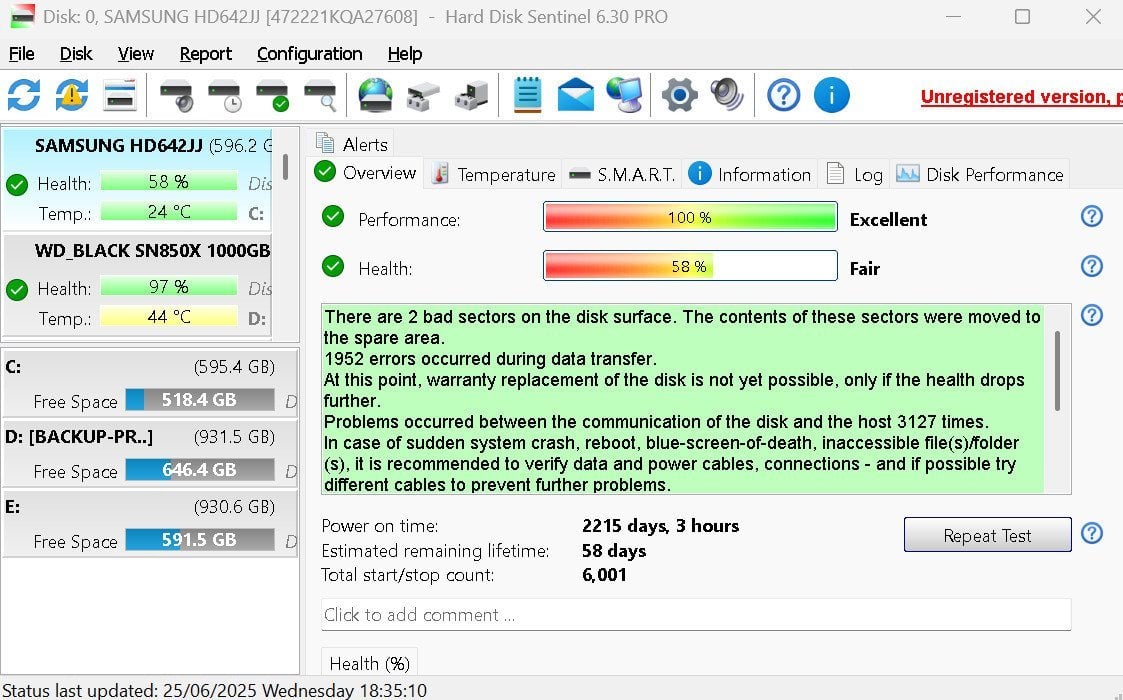The height and width of the screenshot is (700, 1123).
Task: Click green check icon beside overview Health label
Action: click(333, 267)
